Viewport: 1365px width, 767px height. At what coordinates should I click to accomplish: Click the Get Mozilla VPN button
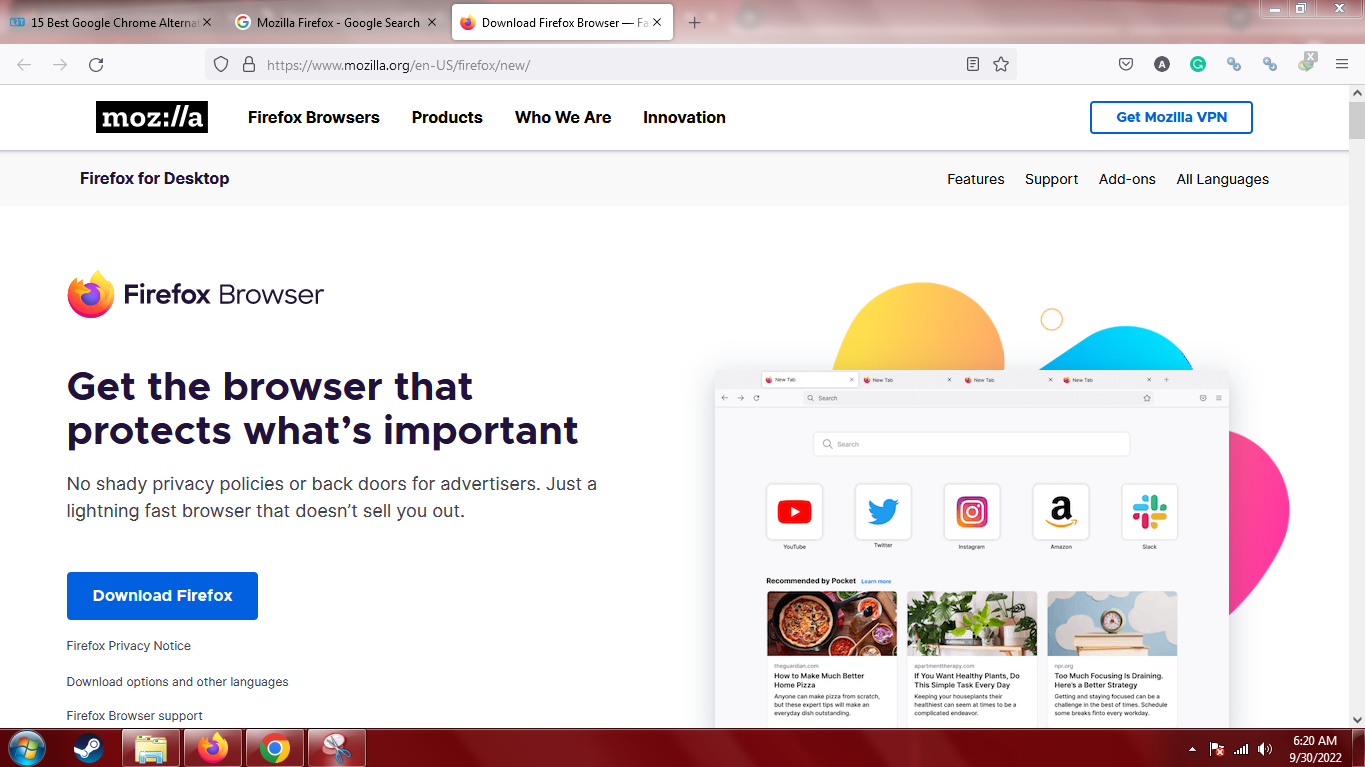coord(1171,117)
